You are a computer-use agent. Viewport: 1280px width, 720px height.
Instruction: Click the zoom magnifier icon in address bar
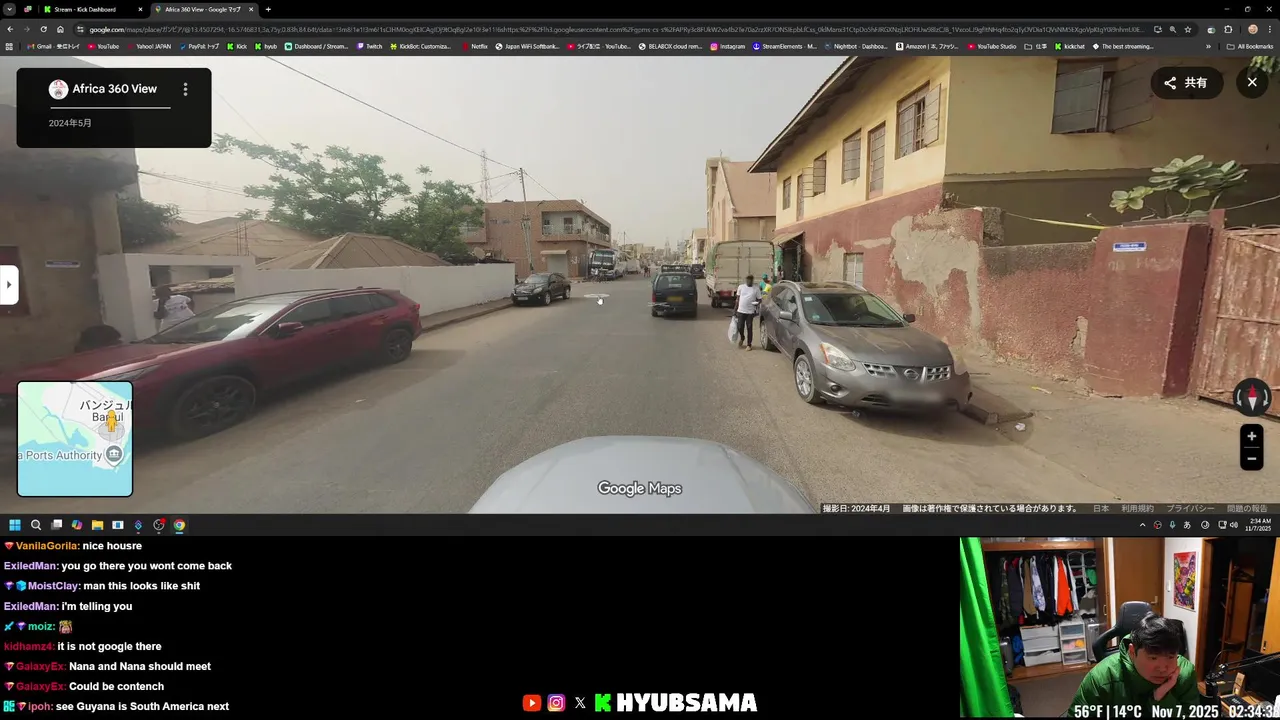[1172, 29]
